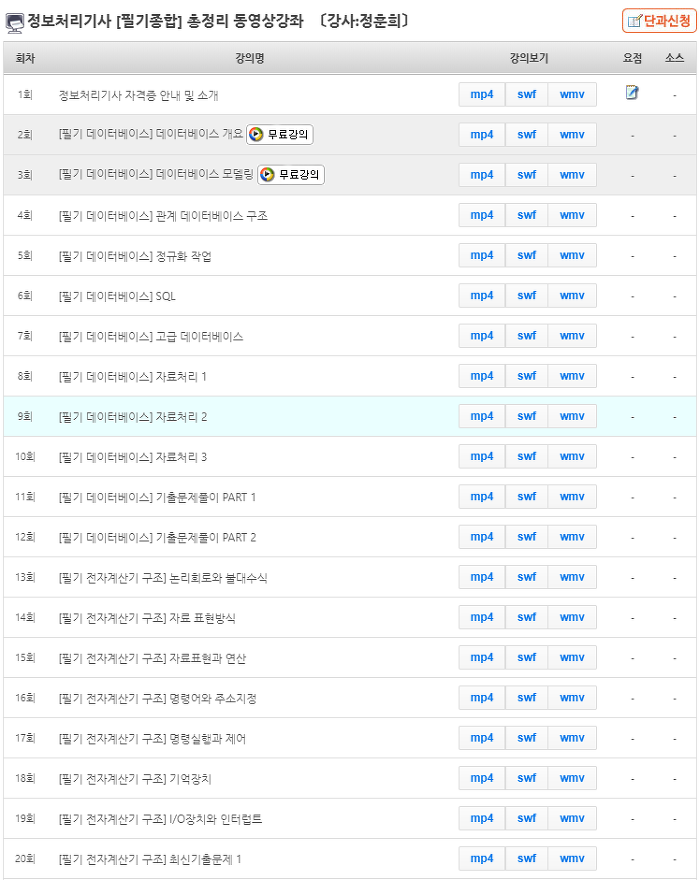Open wmv for lecture 5회 정규화 작업
The width and height of the screenshot is (700, 880).
pyautogui.click(x=572, y=255)
